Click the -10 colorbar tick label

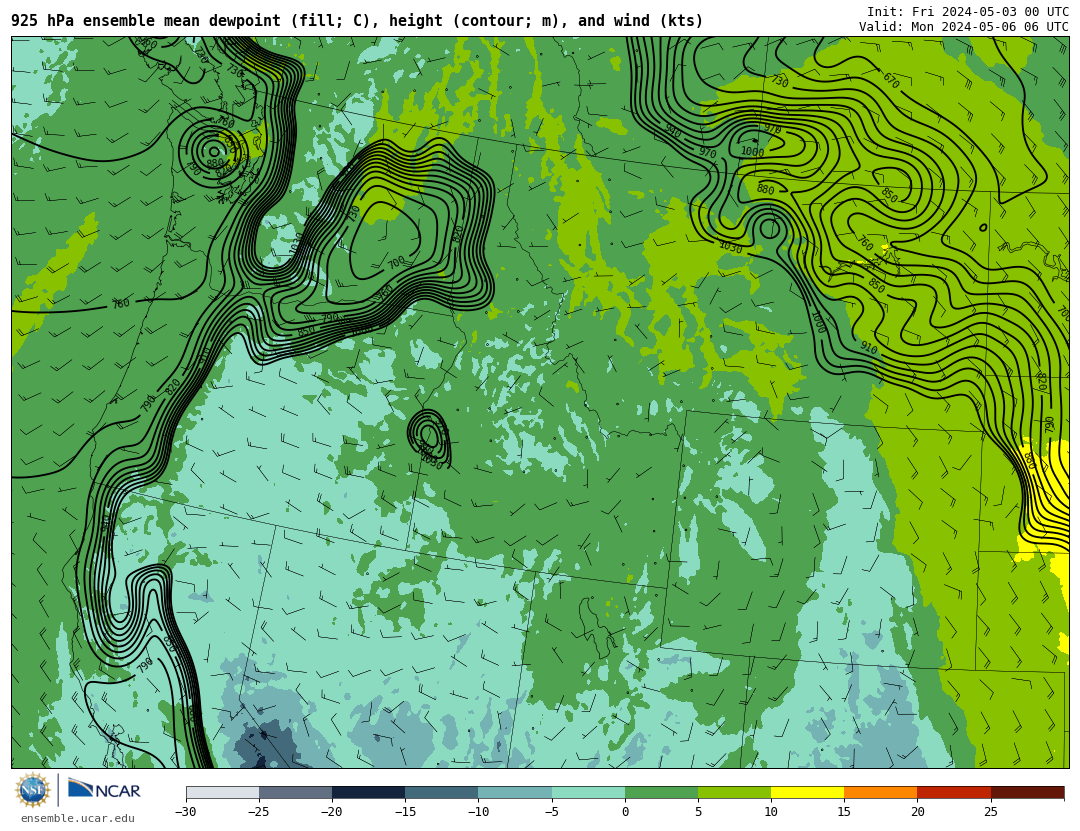point(478,812)
